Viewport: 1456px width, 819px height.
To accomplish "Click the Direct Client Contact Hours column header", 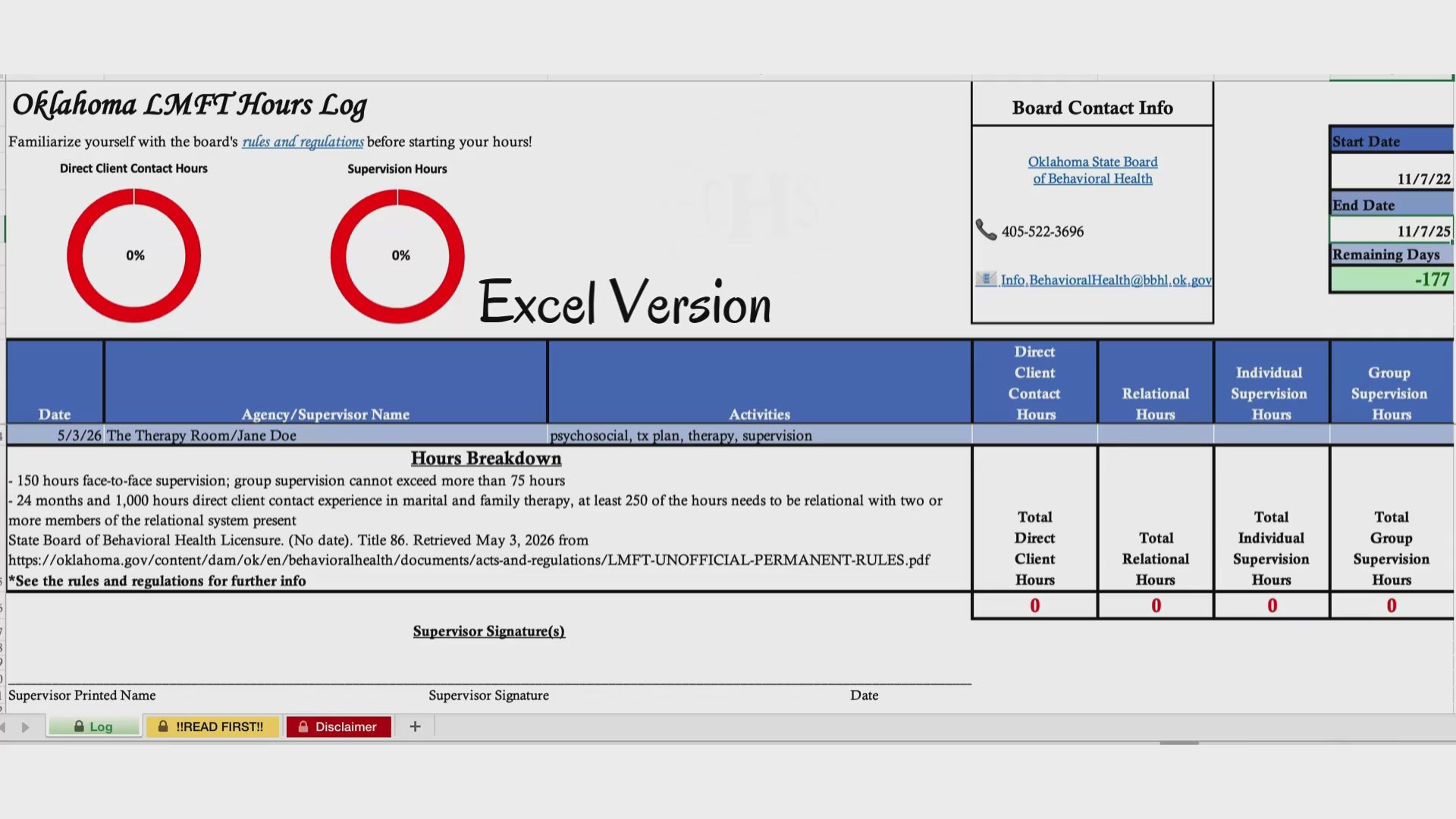I will [x=1035, y=381].
